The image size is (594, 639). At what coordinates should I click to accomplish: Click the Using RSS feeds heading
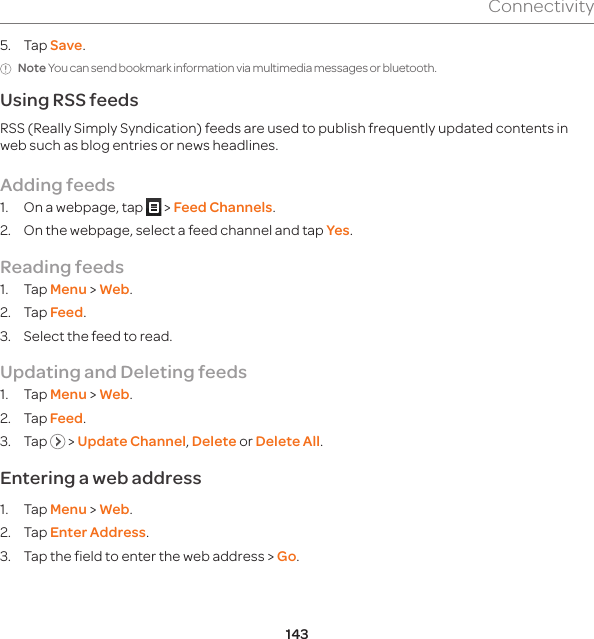click(69, 100)
